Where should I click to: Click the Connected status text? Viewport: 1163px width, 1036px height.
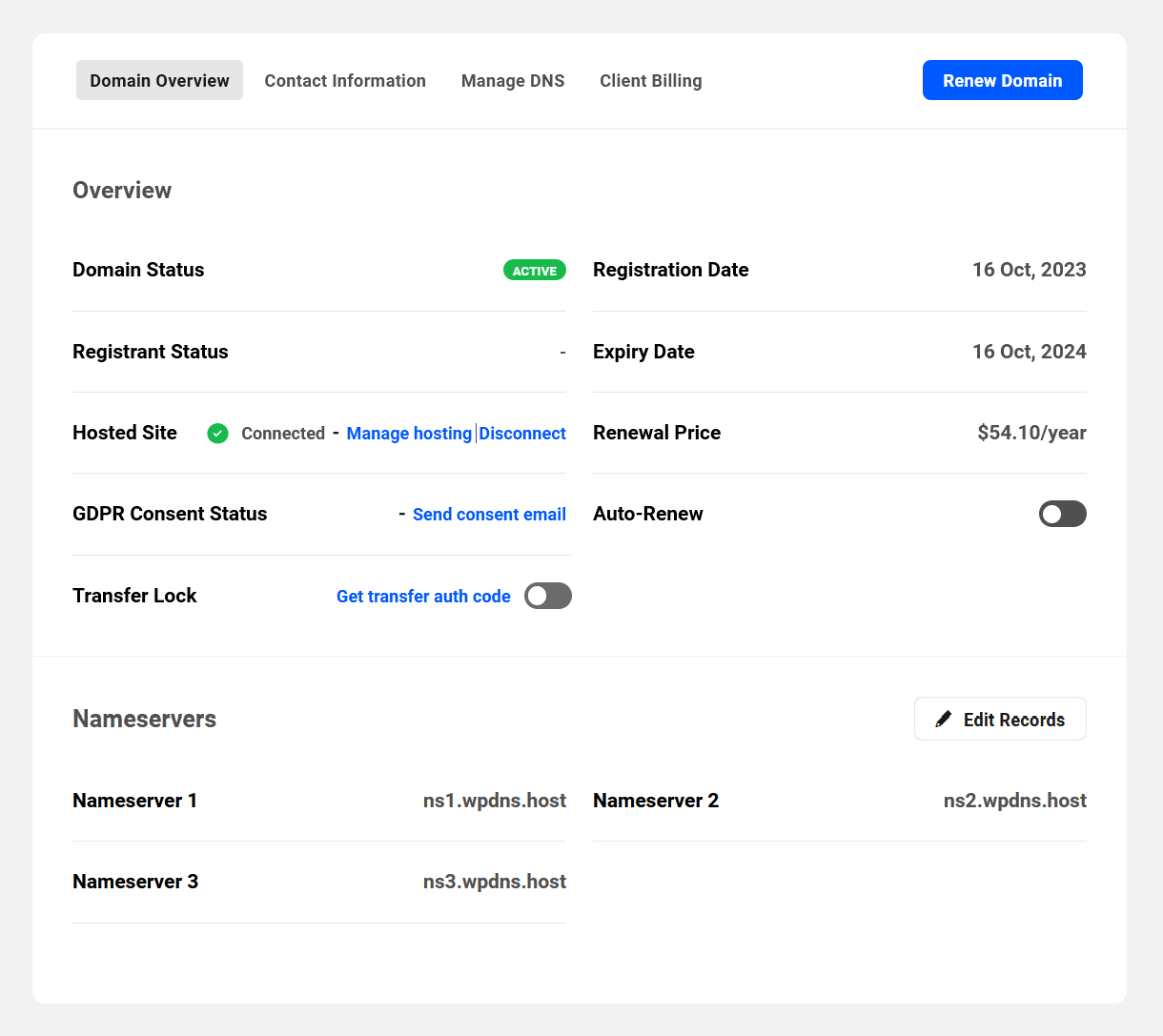tap(283, 434)
